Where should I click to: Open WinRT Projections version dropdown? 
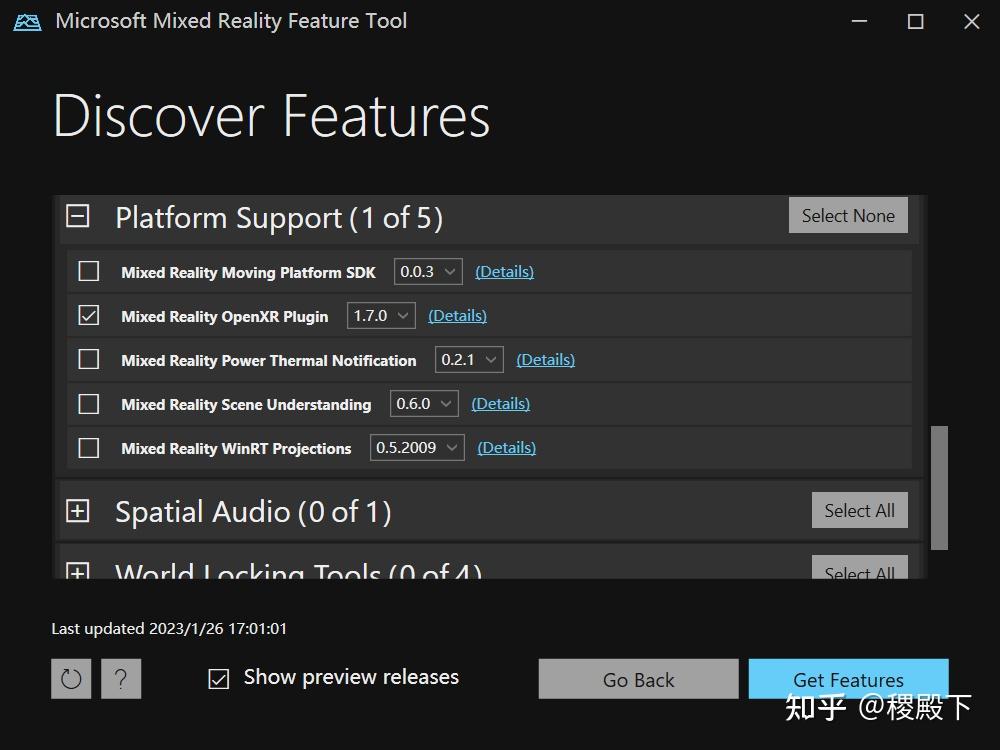tap(417, 448)
